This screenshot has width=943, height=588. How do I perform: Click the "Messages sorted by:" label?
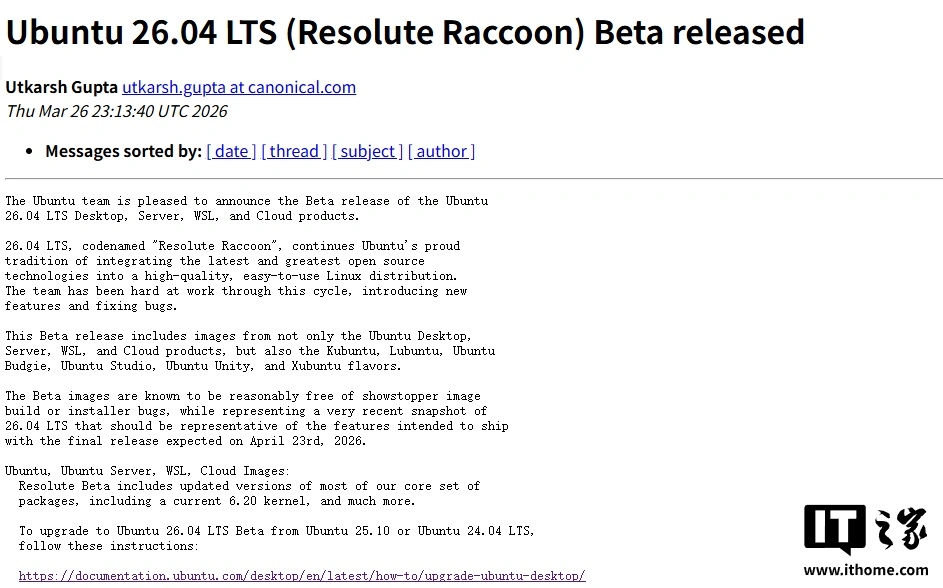[123, 151]
